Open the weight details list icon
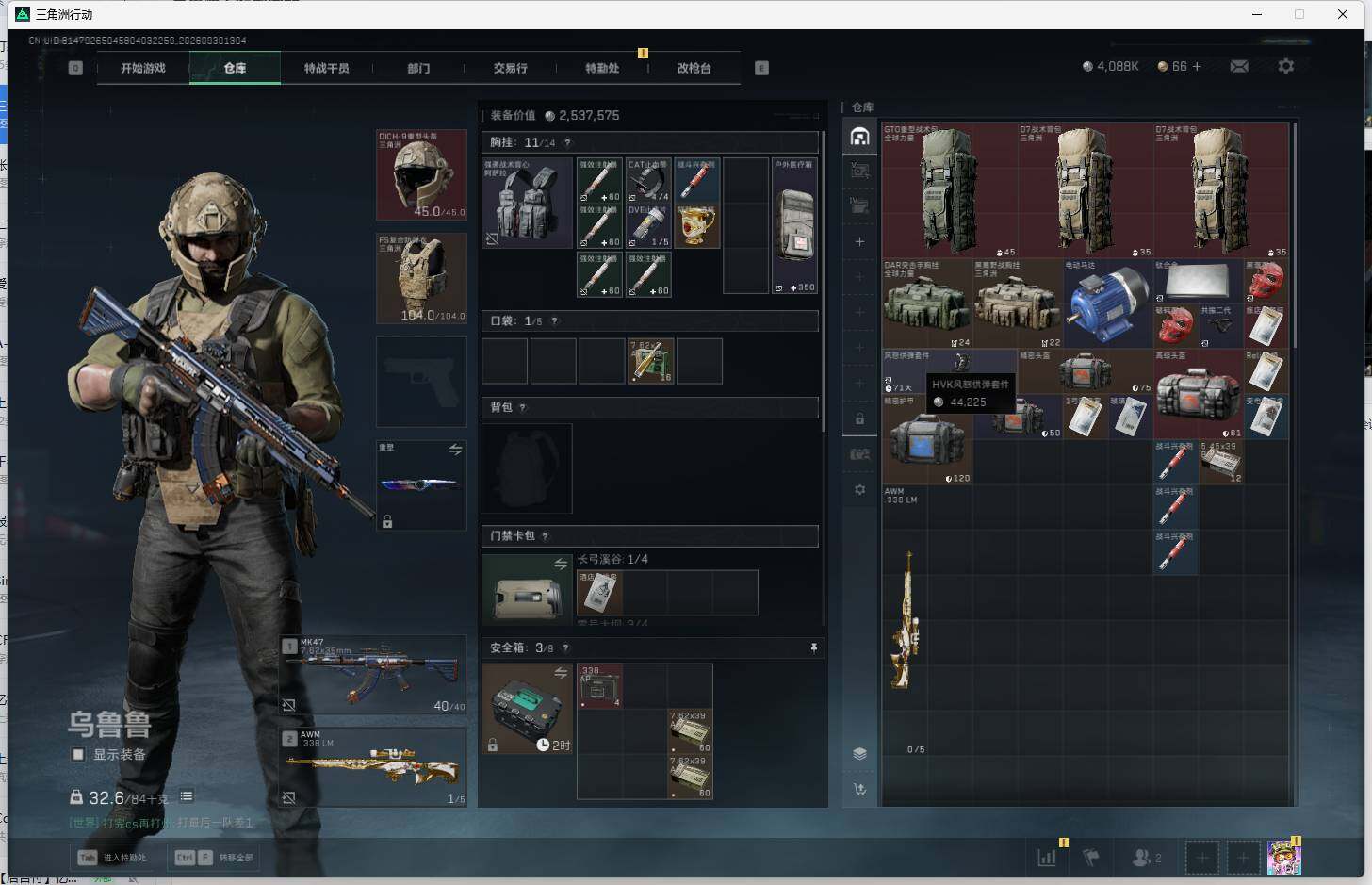Image resolution: width=1372 pixels, height=885 pixels. point(187,796)
